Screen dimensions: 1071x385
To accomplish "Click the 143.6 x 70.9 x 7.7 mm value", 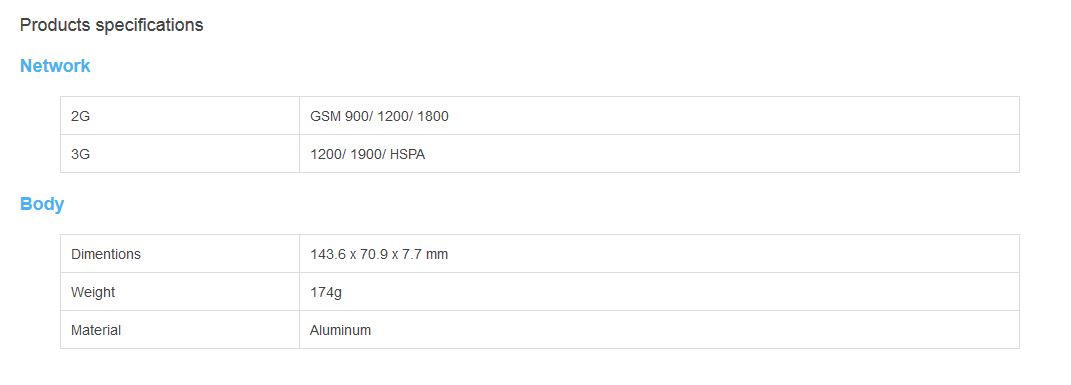I will pyautogui.click(x=379, y=254).
